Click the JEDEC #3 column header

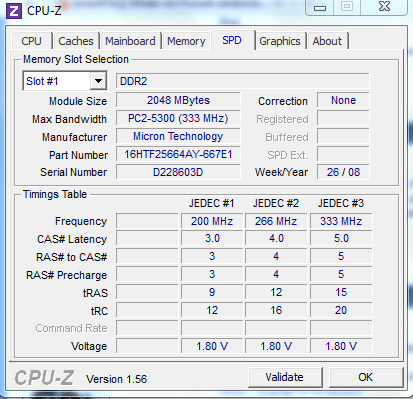tap(341, 203)
